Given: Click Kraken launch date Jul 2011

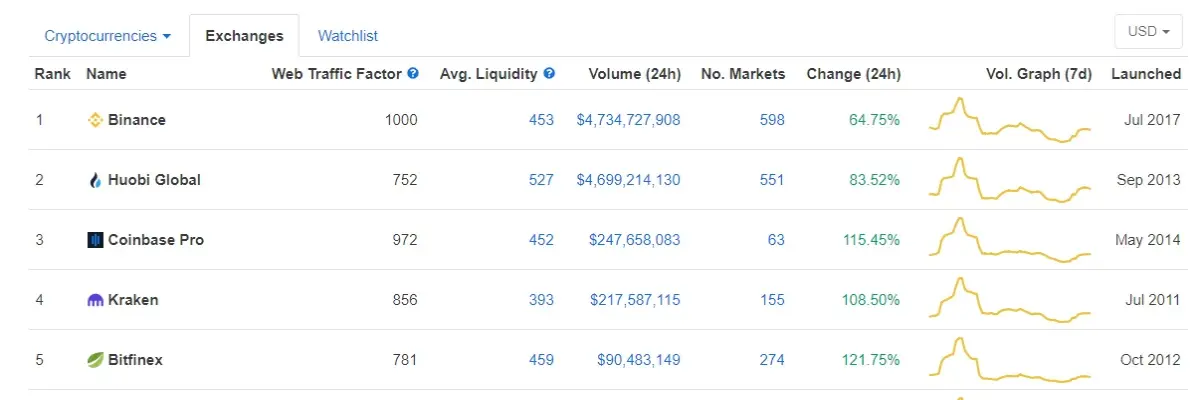Looking at the screenshot, I should point(1153,300).
